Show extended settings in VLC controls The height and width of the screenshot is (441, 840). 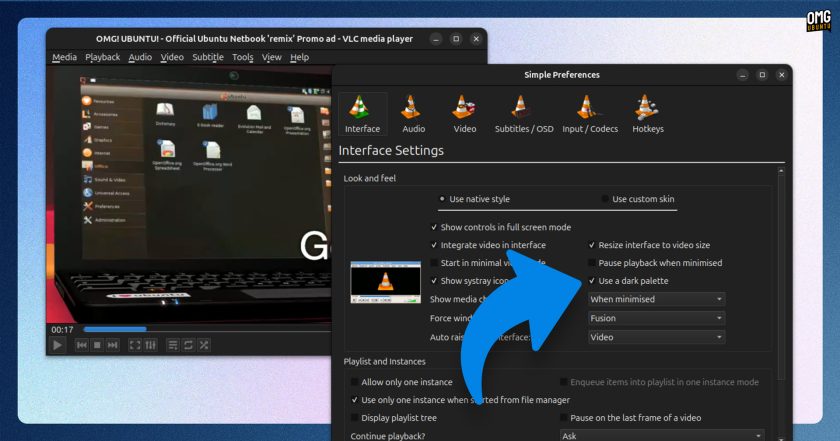point(151,345)
